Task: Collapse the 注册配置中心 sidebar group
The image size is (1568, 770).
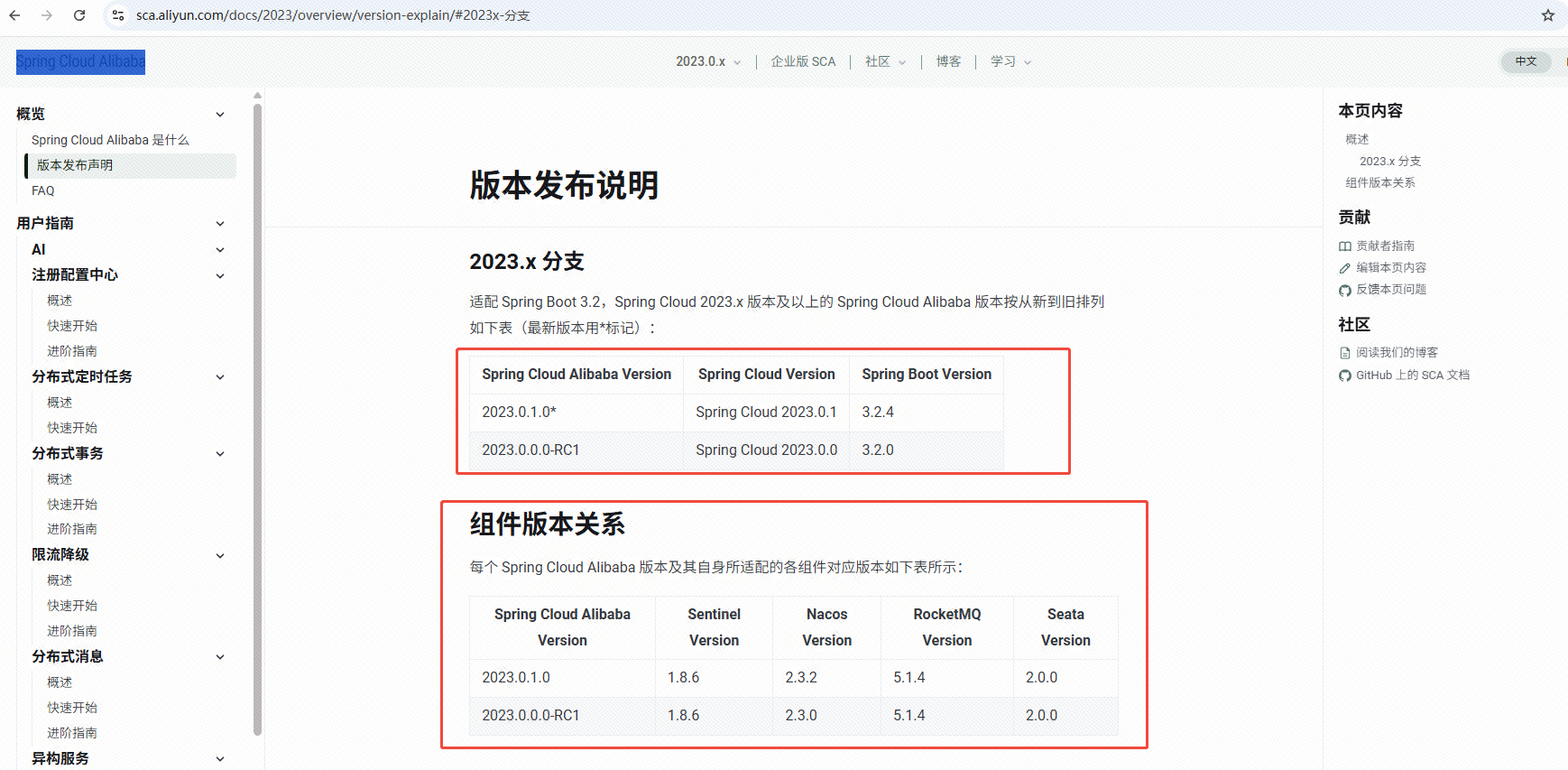Action: point(220,275)
